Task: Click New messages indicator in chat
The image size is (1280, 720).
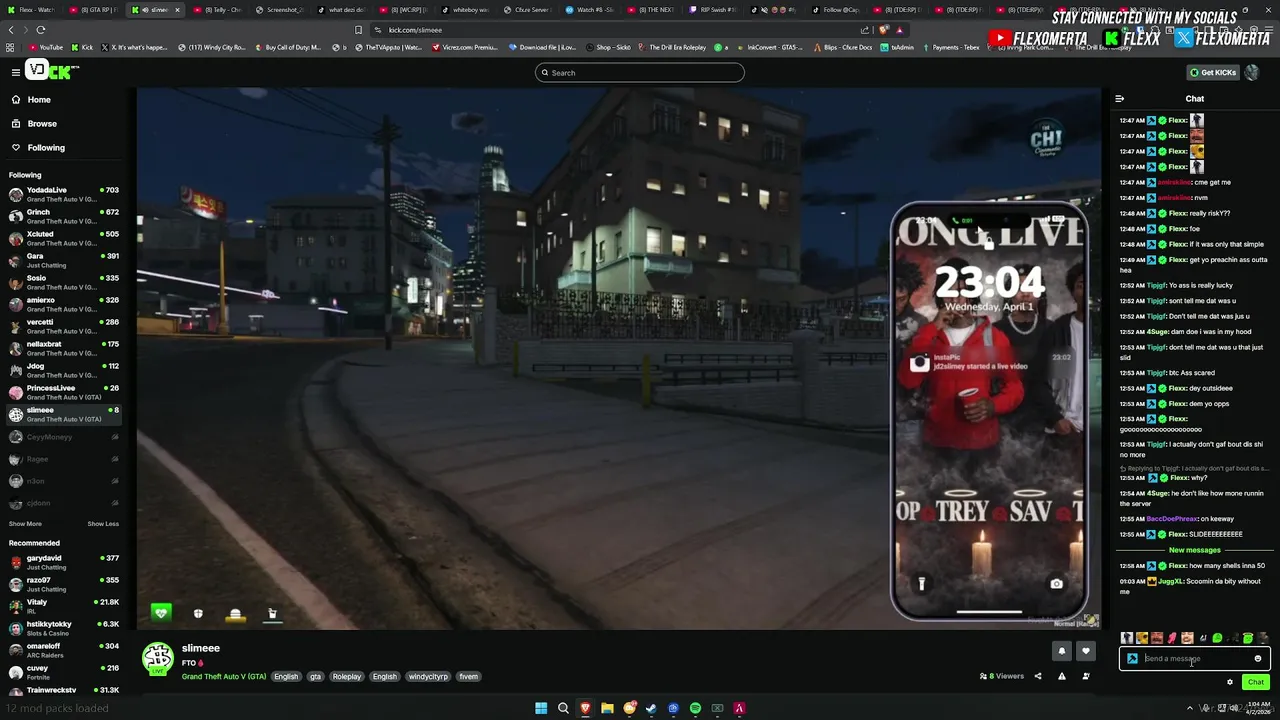Action: [x=1195, y=550]
